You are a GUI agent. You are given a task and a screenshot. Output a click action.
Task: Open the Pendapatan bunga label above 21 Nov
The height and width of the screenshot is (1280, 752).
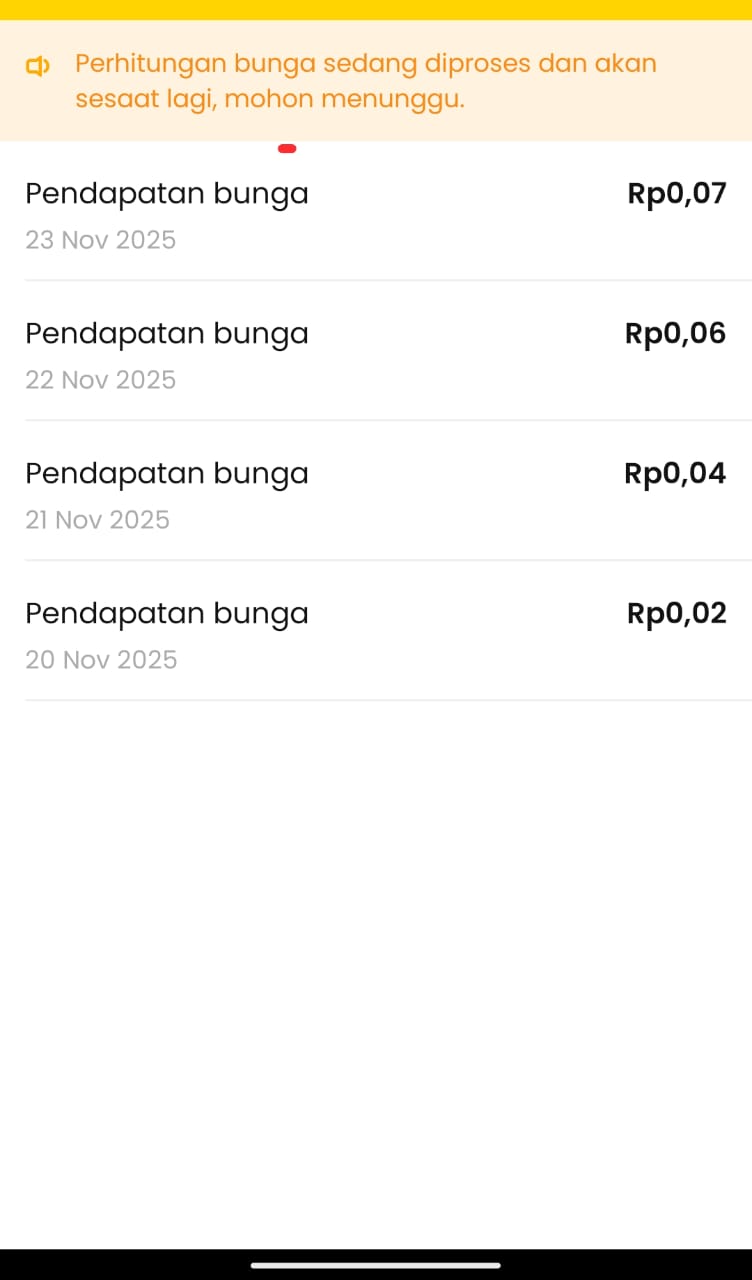(x=167, y=473)
